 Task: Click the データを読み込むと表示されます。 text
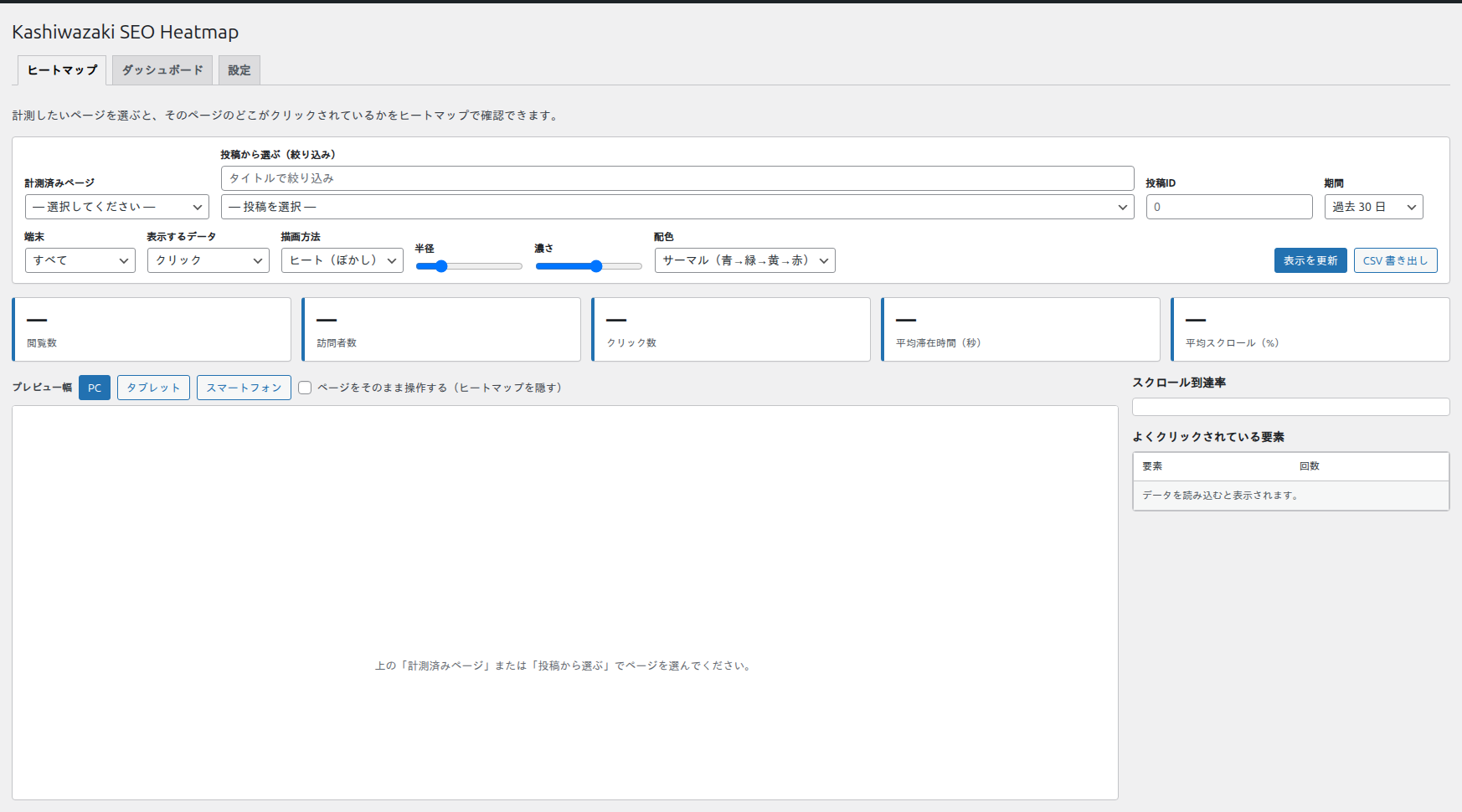[1222, 496]
